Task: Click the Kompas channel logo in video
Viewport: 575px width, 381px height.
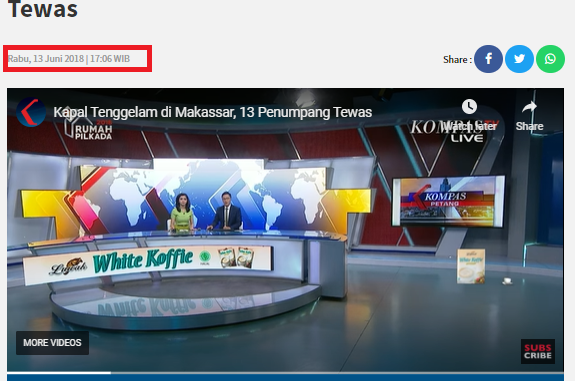Action: [31, 112]
